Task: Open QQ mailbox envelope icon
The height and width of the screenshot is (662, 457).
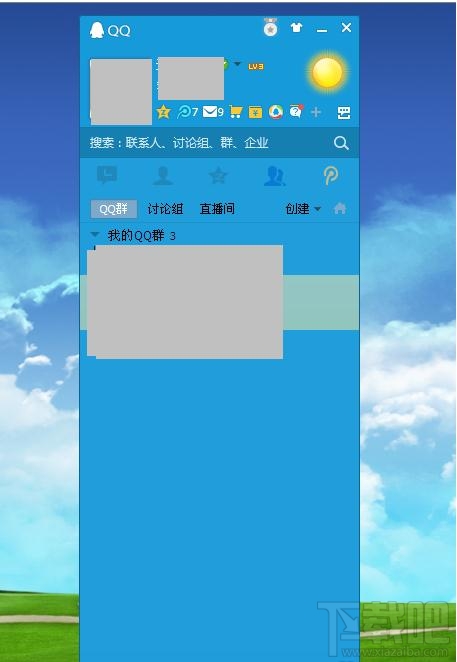Action: 213,112
